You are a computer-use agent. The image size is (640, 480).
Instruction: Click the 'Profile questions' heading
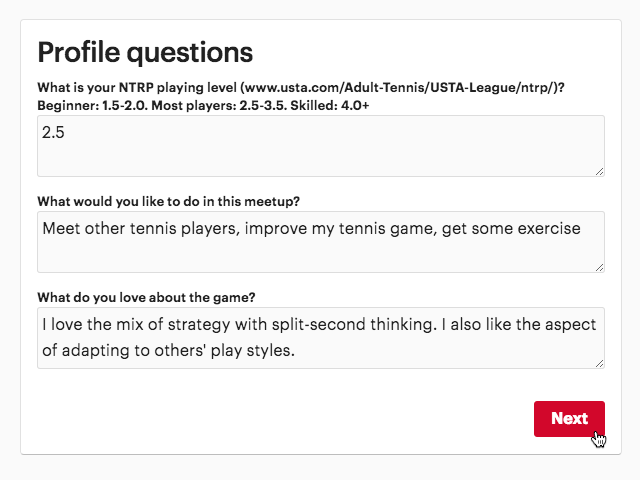coord(145,52)
